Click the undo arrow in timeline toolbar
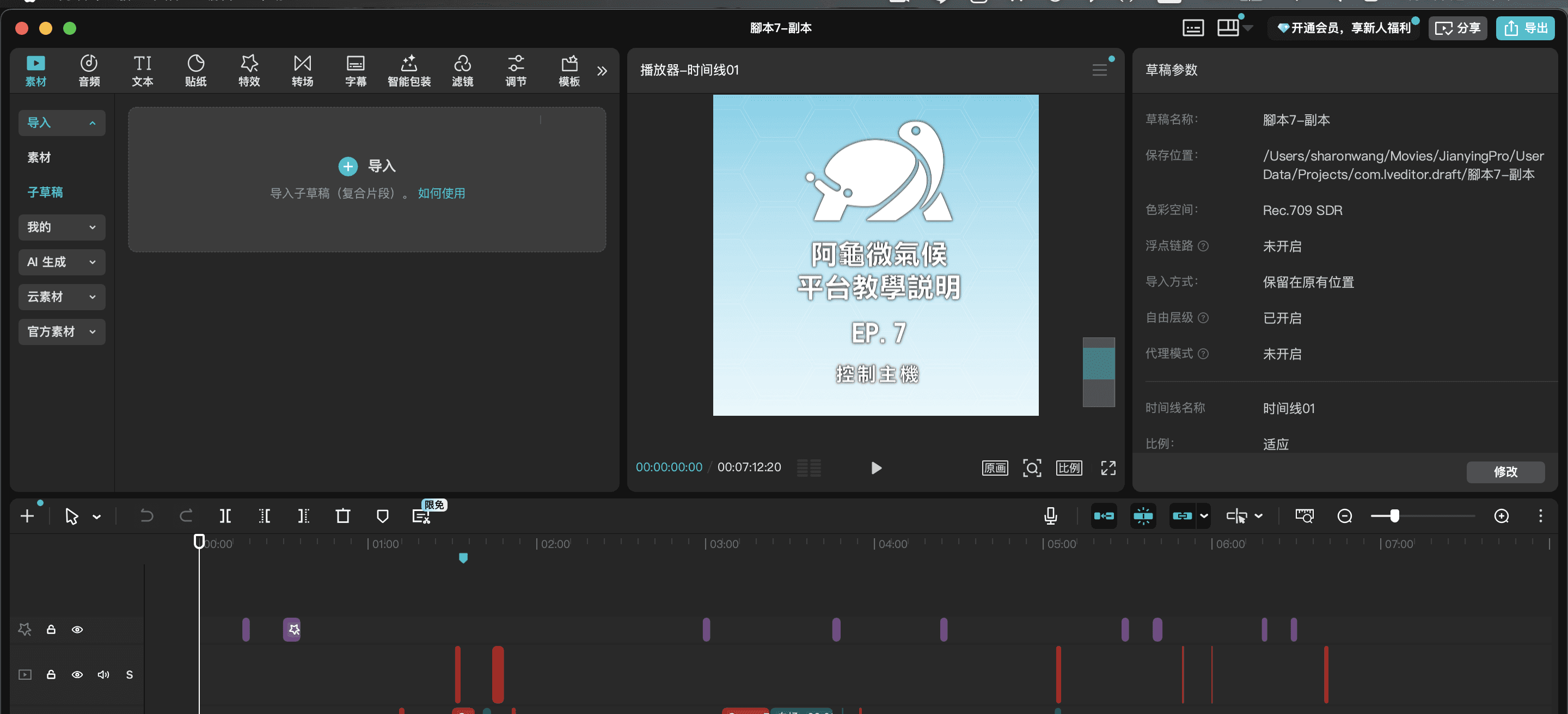Screen dimensions: 1568x714 point(146,516)
